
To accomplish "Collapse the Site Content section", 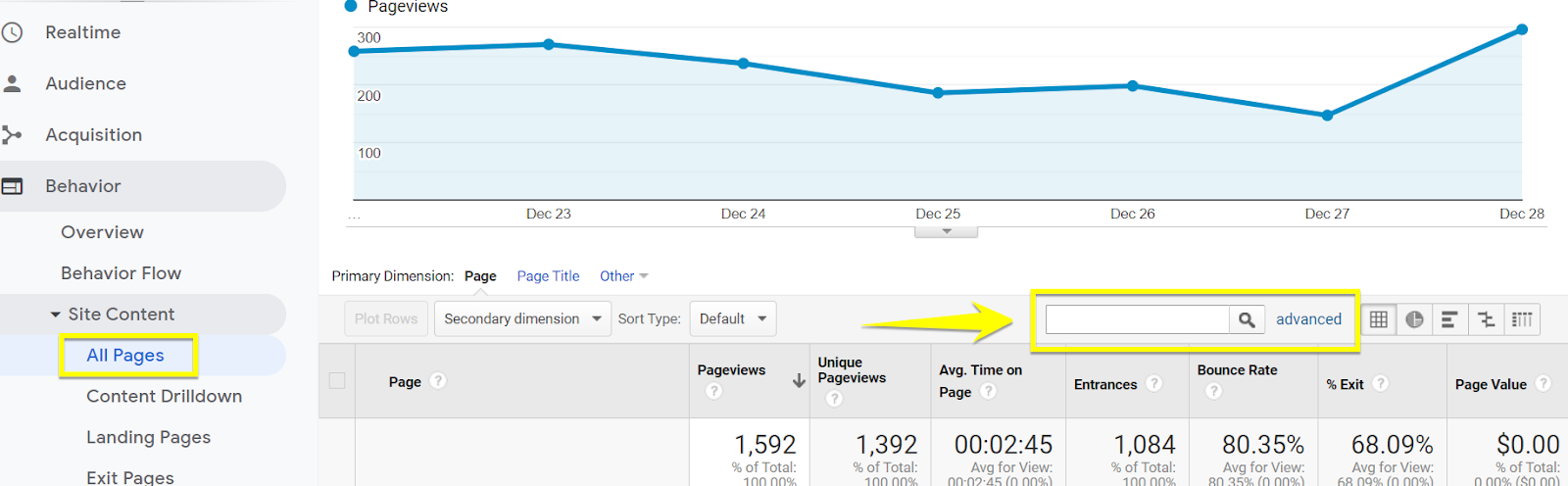I will tap(56, 315).
